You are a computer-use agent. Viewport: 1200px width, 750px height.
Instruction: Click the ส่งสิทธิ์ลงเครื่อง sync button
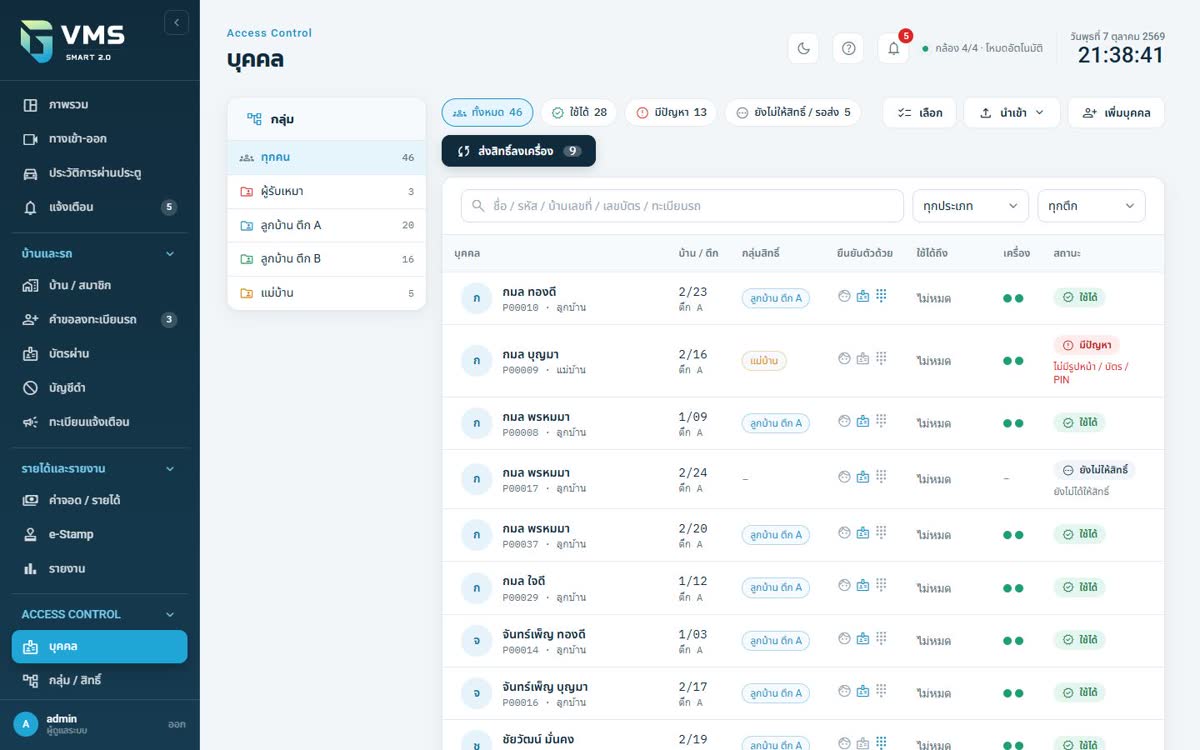click(x=519, y=151)
